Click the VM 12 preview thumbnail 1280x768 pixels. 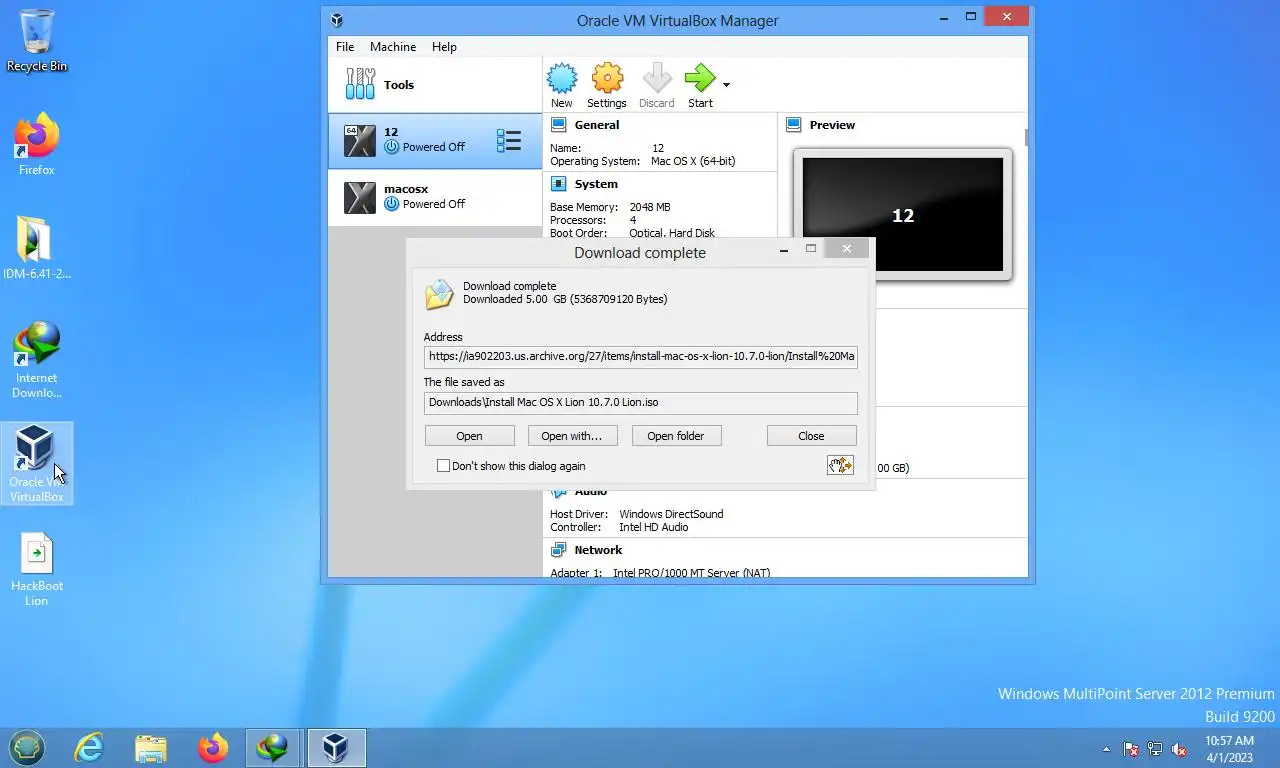point(903,214)
